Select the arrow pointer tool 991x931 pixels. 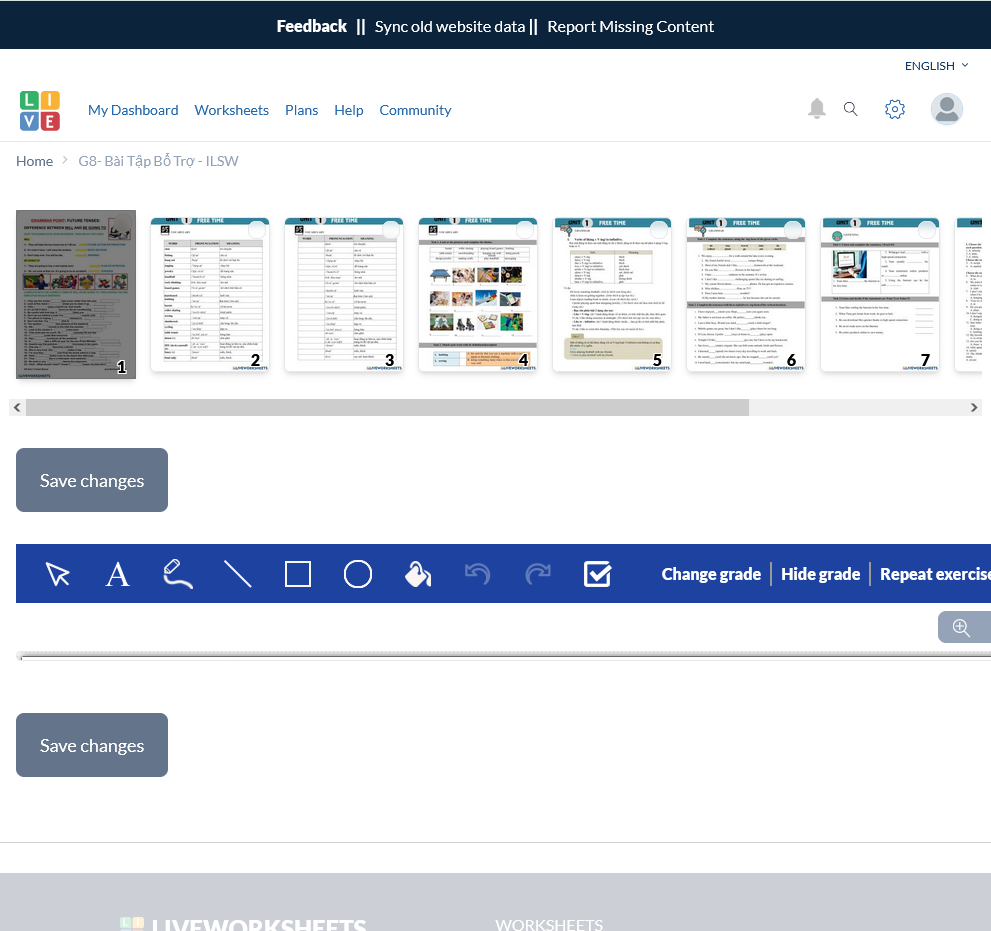tap(58, 574)
